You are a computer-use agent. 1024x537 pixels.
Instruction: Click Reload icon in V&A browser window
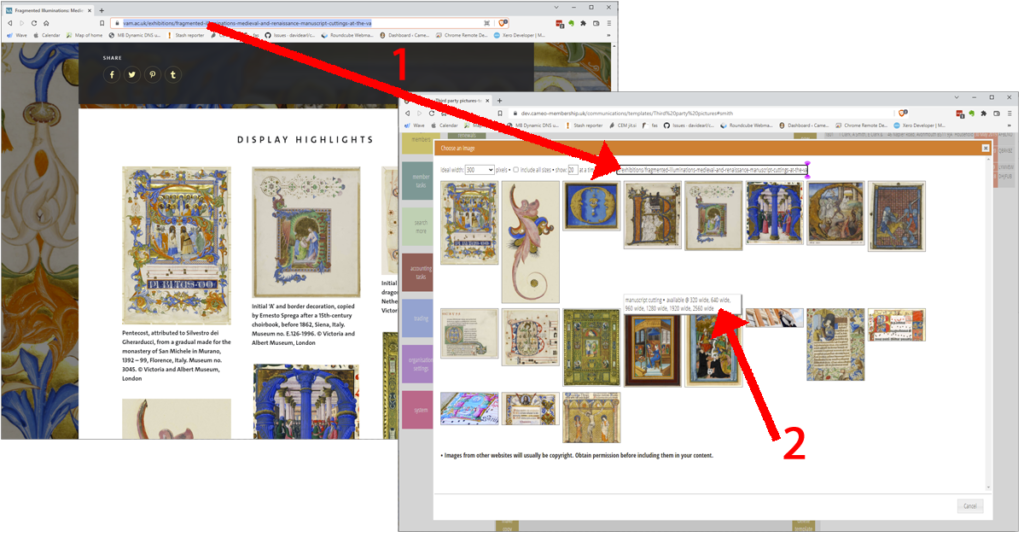coord(34,23)
